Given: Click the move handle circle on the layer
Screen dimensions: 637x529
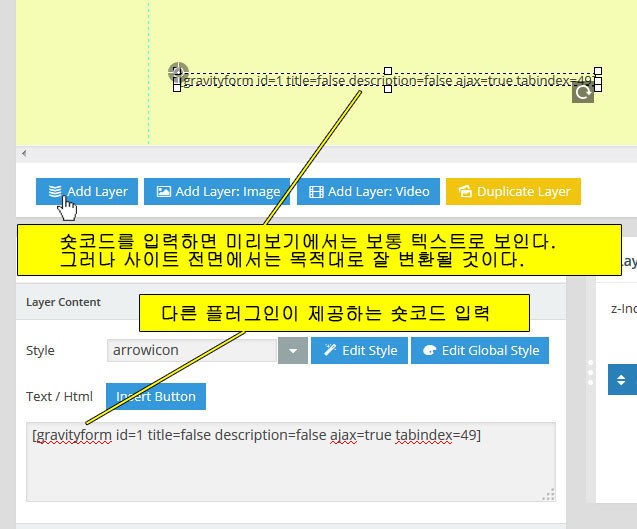Looking at the screenshot, I should 178,71.
